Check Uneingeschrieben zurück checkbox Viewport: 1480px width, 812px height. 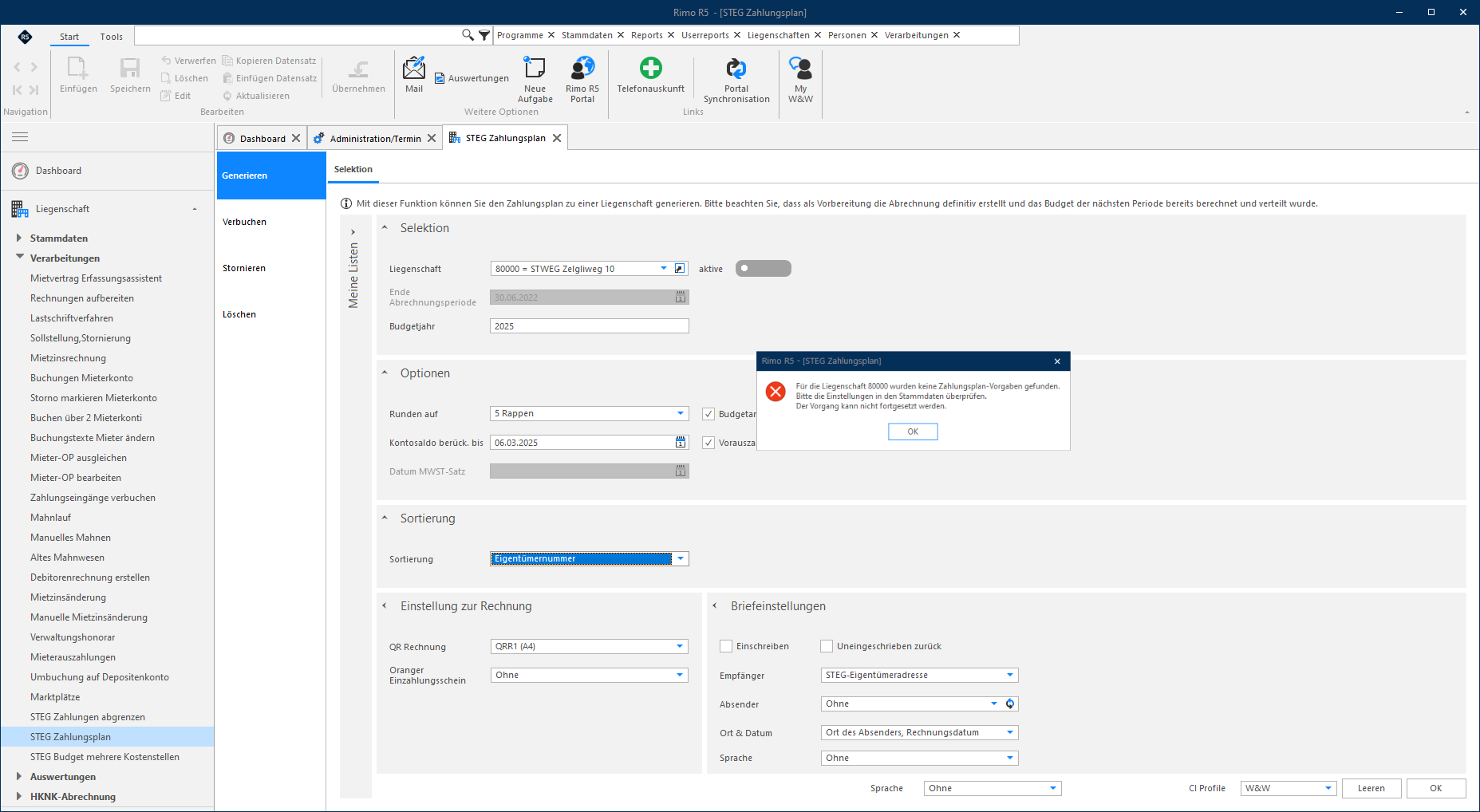pos(827,646)
